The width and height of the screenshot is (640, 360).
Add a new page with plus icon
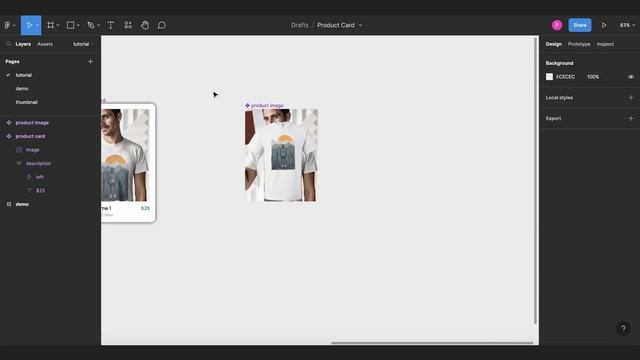point(90,62)
